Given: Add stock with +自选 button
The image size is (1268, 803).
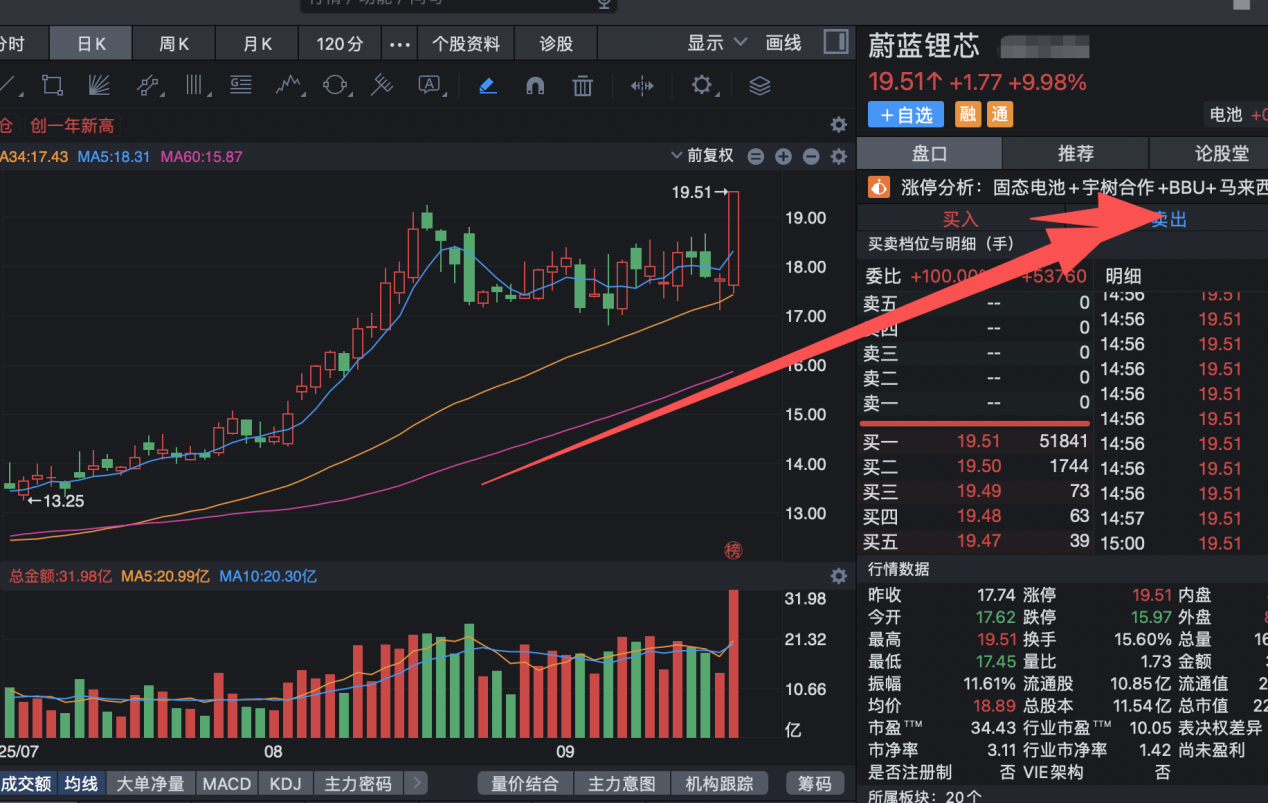Looking at the screenshot, I should click(x=906, y=114).
